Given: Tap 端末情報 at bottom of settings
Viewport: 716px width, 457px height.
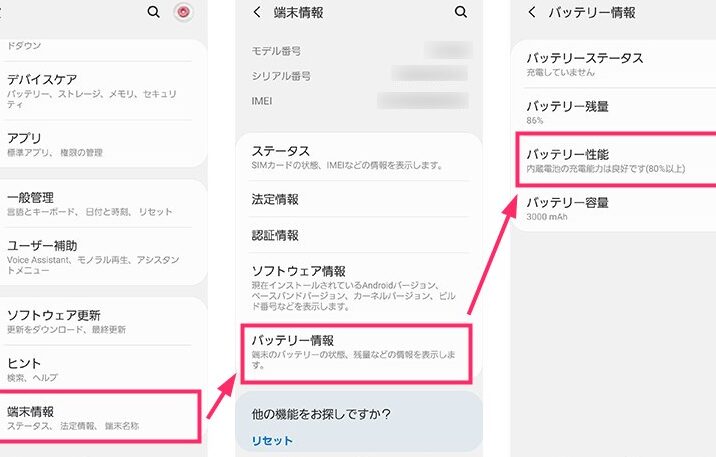Looking at the screenshot, I should (x=100, y=417).
